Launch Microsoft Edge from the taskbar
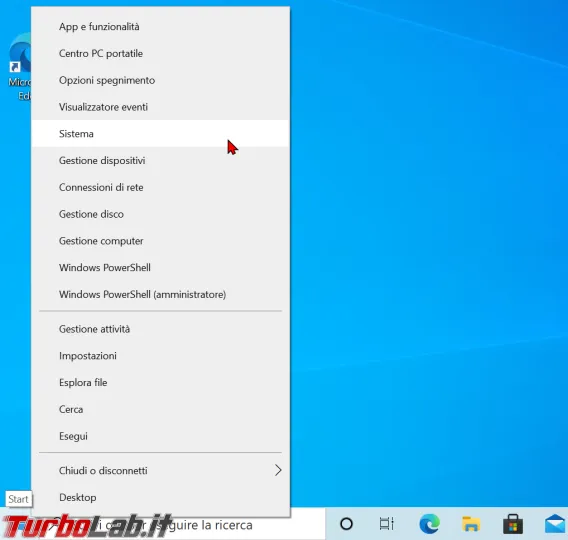This screenshot has width=568, height=540. click(429, 524)
